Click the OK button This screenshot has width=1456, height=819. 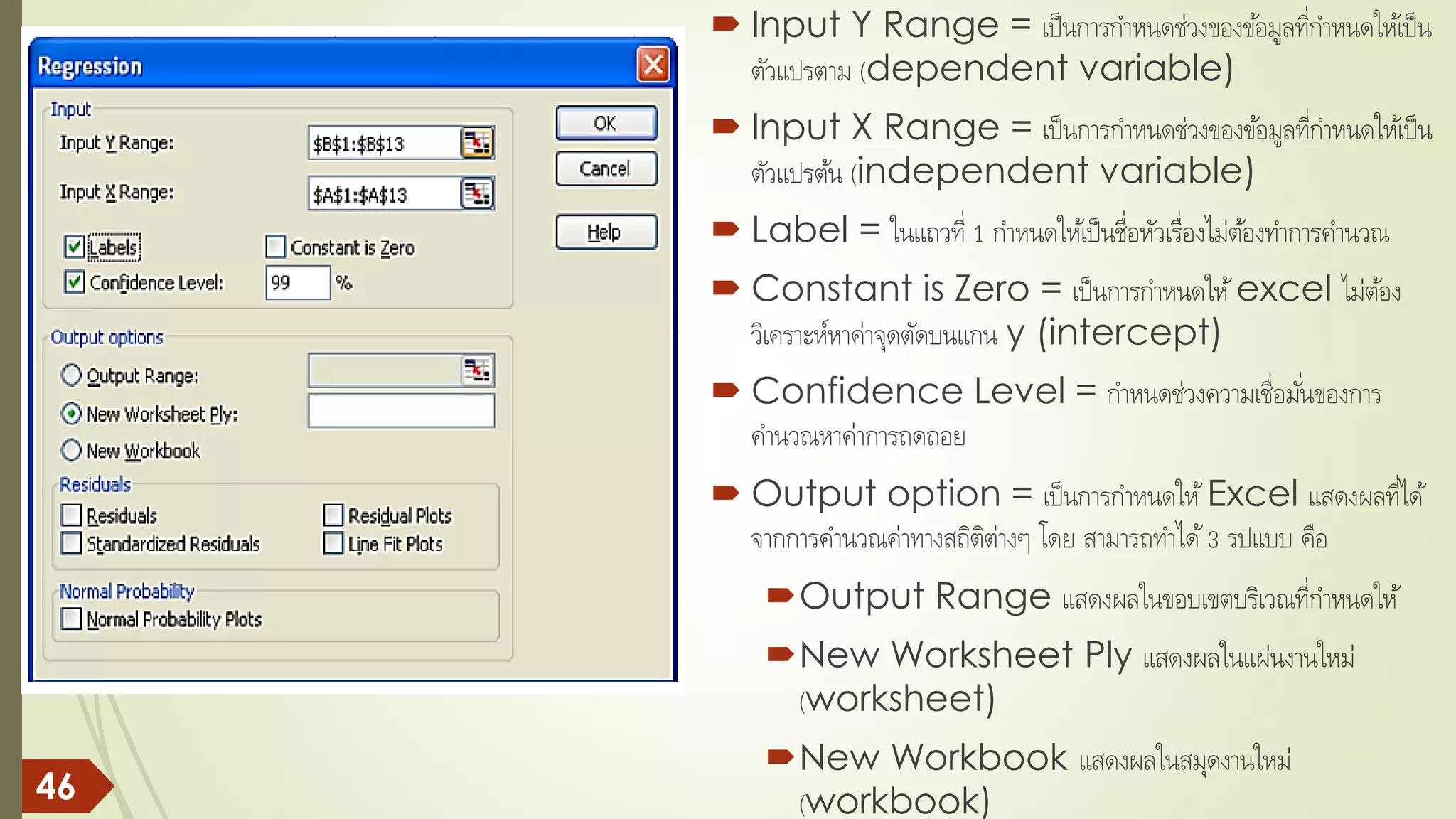click(606, 123)
